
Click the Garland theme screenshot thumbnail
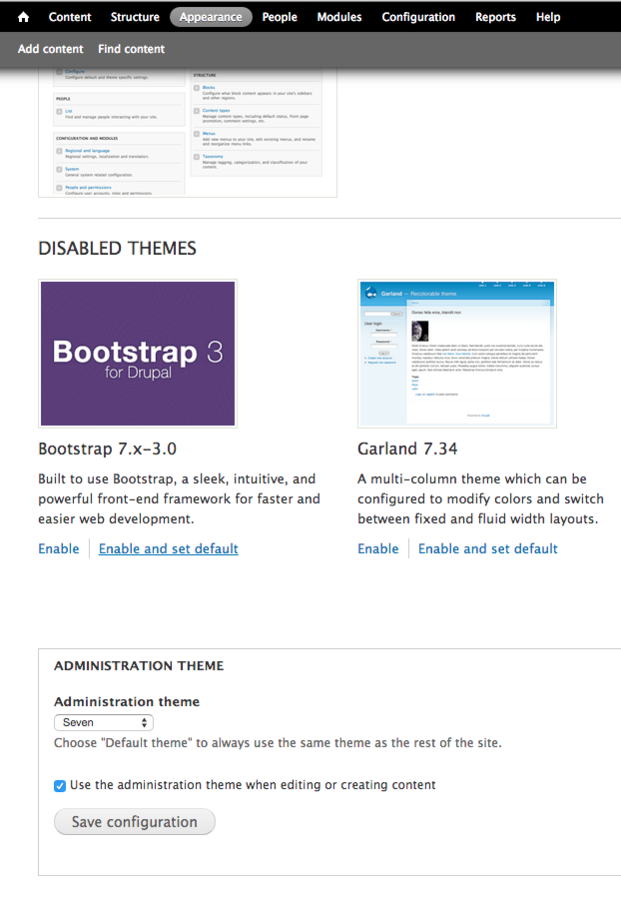pyautogui.click(x=457, y=354)
